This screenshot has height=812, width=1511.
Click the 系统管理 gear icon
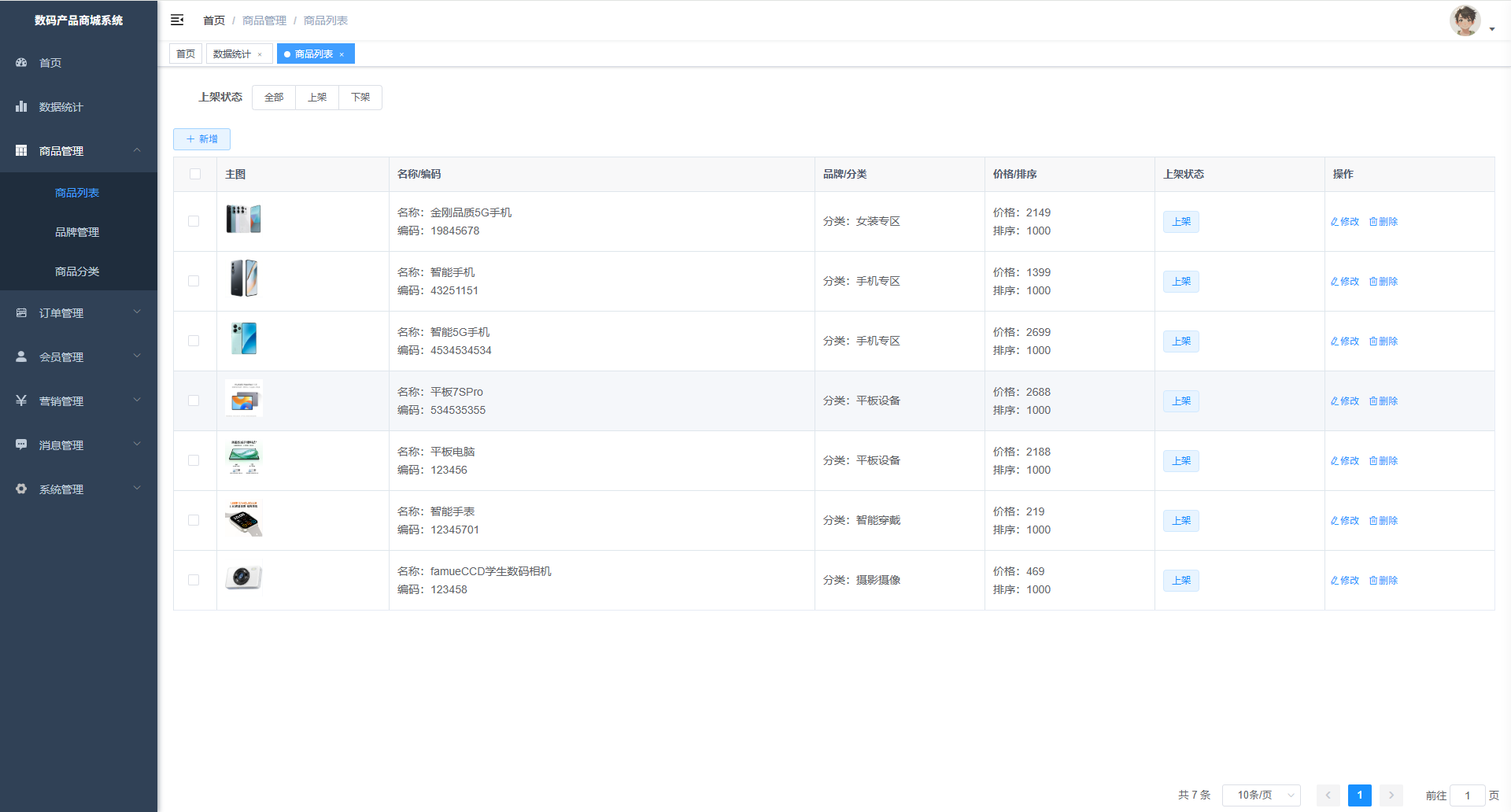[21, 489]
